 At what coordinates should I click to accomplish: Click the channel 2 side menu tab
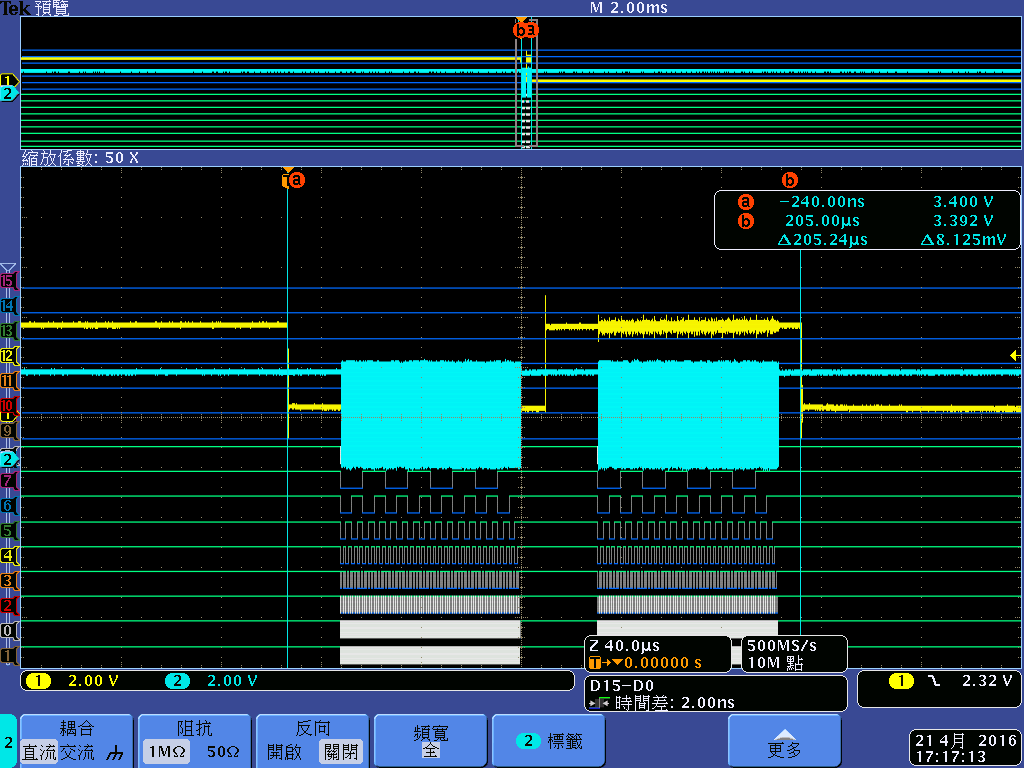pyautogui.click(x=8, y=741)
